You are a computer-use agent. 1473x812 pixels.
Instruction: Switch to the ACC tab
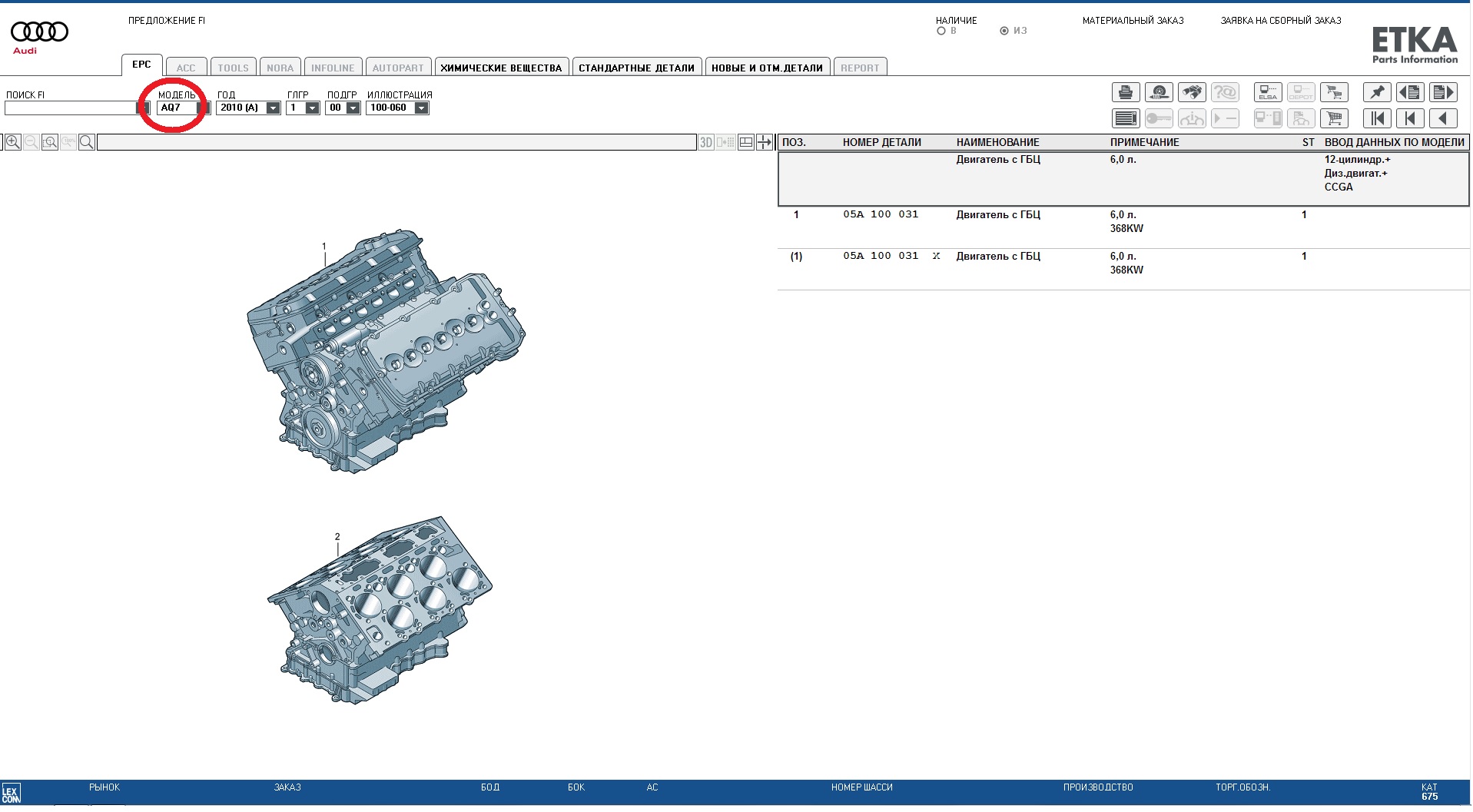click(186, 68)
